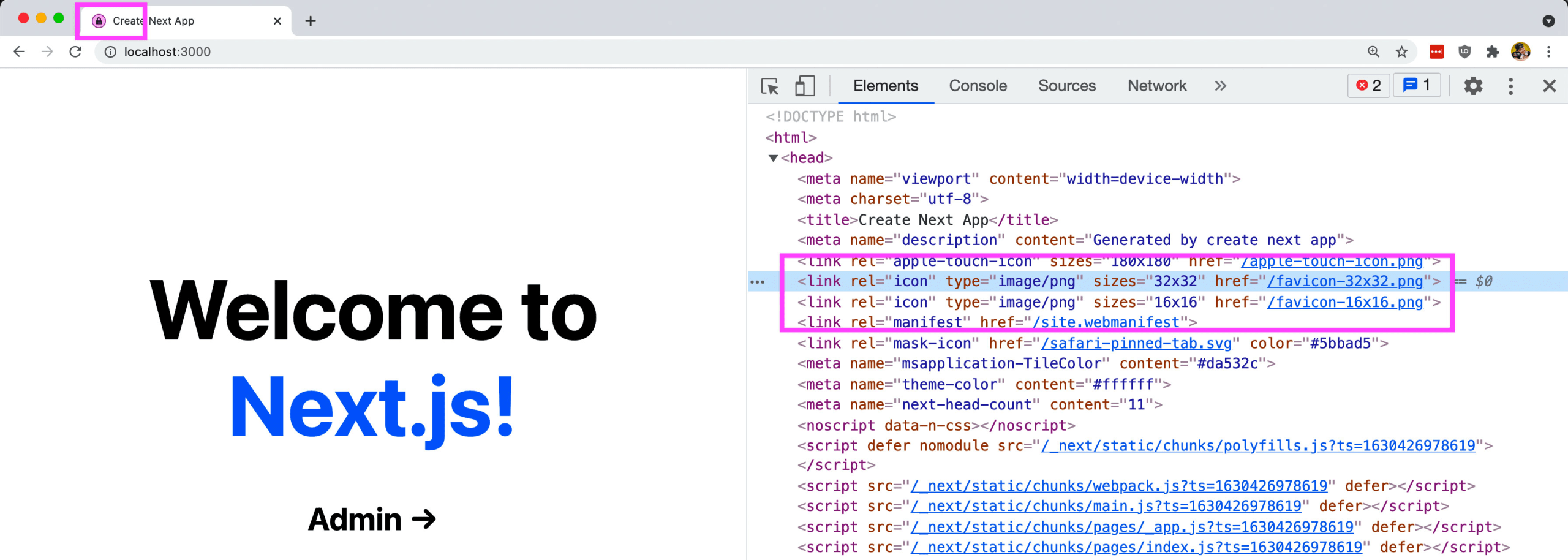This screenshot has width=1568, height=560.
Task: Open the polyfills.js script link
Action: pos(1258,446)
